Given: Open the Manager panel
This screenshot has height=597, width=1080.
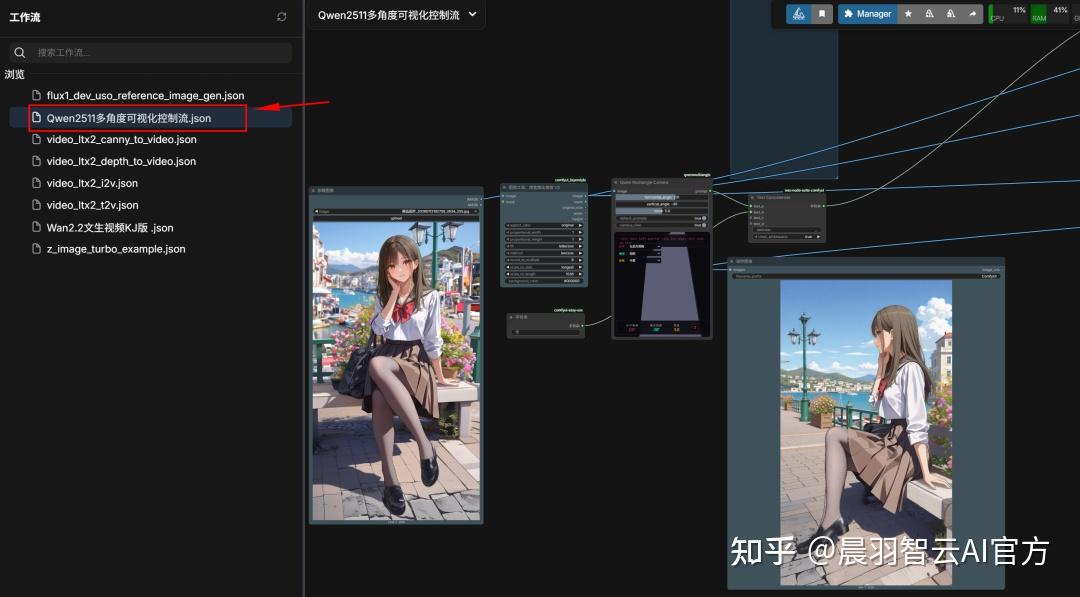Looking at the screenshot, I should click(867, 14).
